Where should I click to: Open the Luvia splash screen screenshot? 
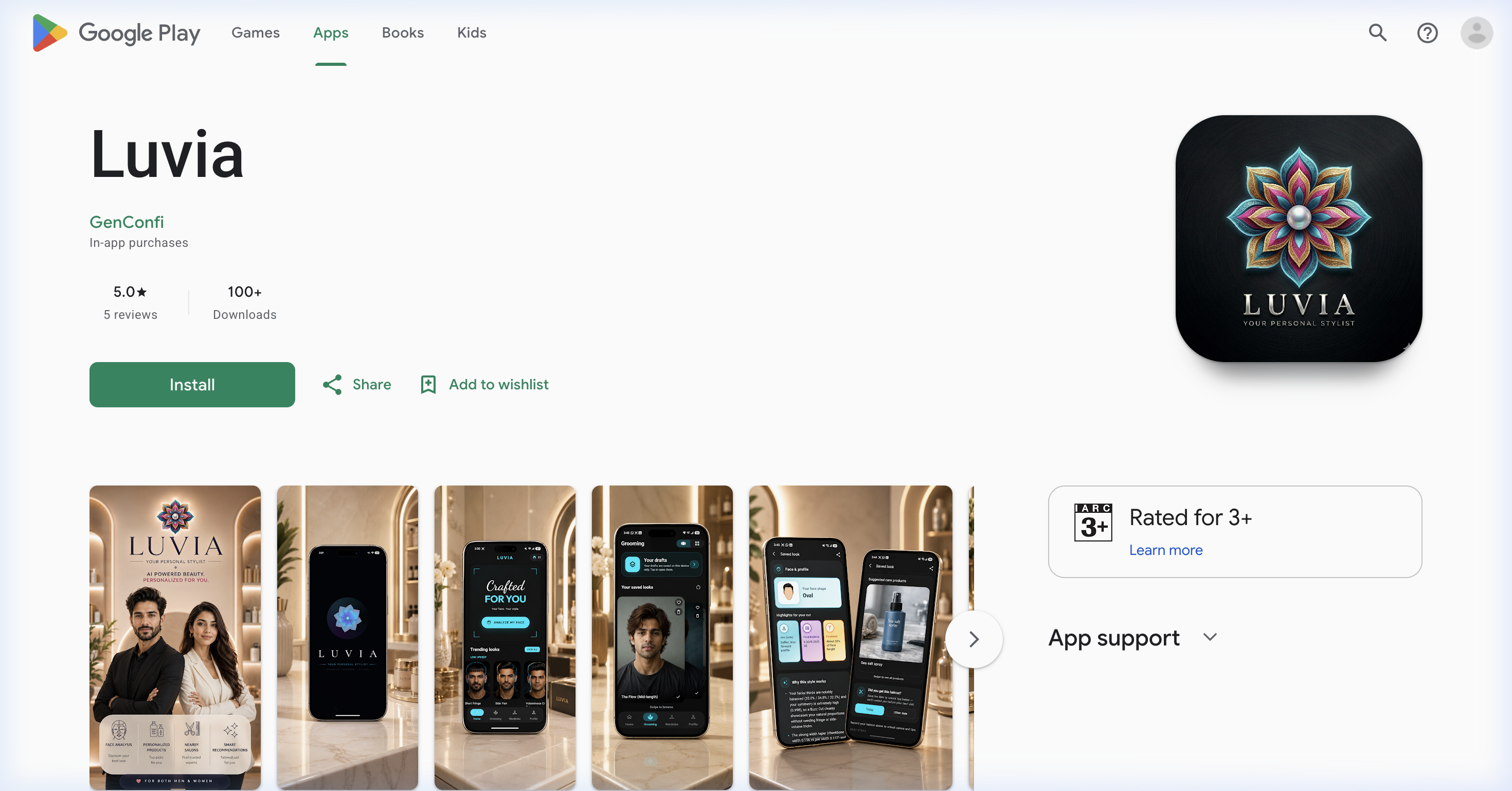(x=348, y=638)
